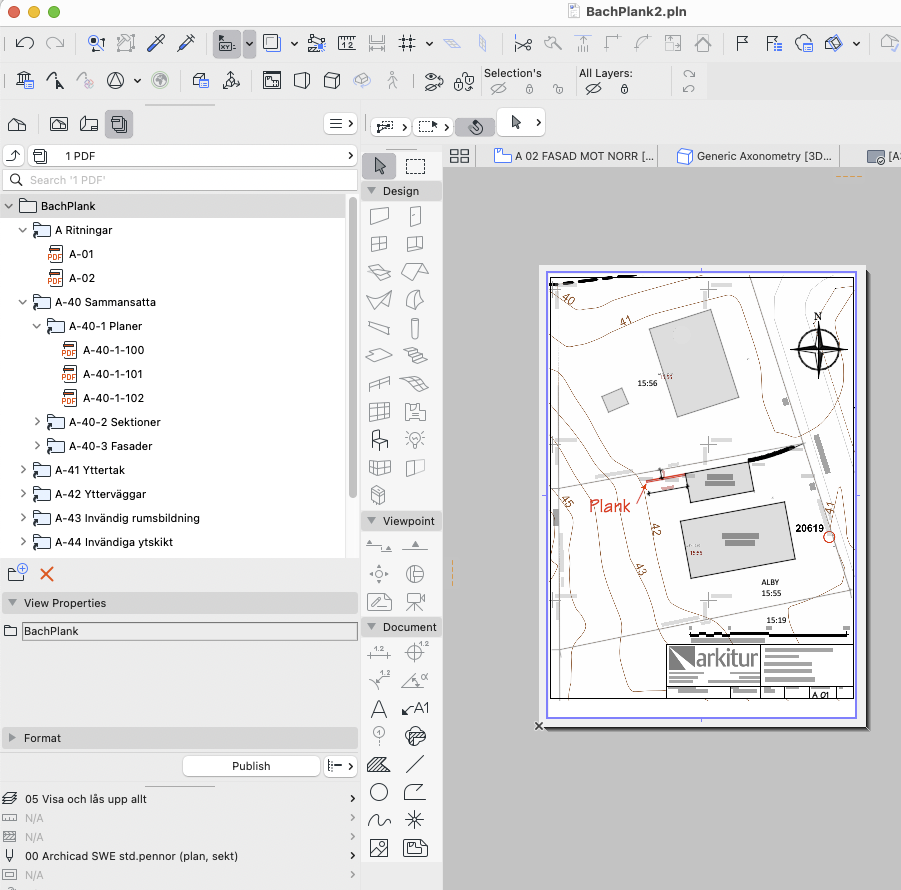Image resolution: width=901 pixels, height=890 pixels.
Task: Collapse the Design toolbox section
Action: (x=371, y=191)
